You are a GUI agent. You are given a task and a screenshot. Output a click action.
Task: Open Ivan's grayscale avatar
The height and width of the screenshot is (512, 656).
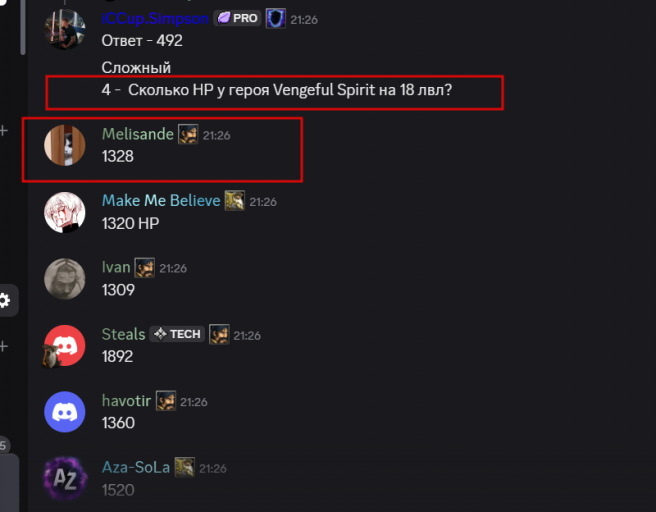[65, 279]
